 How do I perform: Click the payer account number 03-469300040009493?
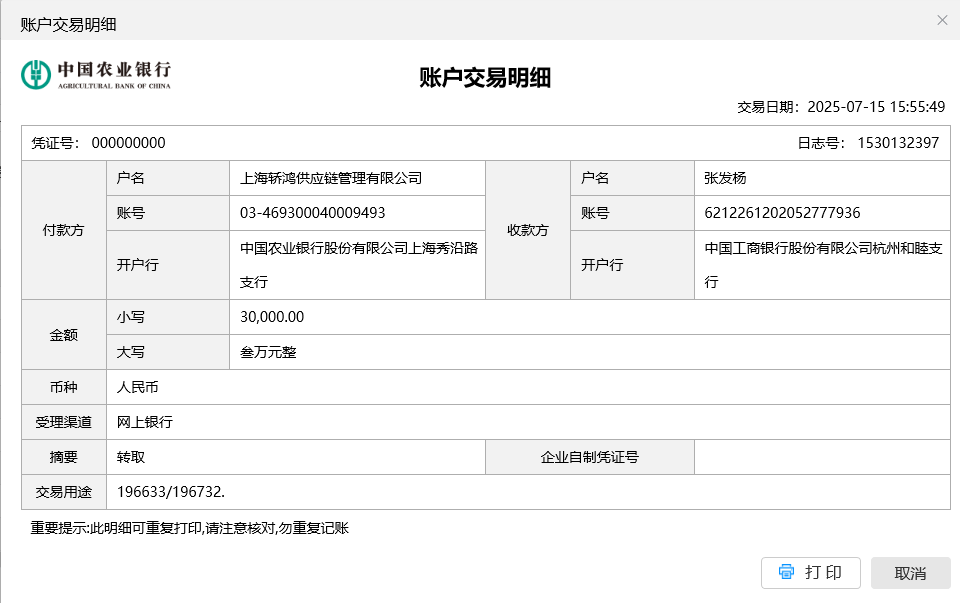(x=313, y=213)
